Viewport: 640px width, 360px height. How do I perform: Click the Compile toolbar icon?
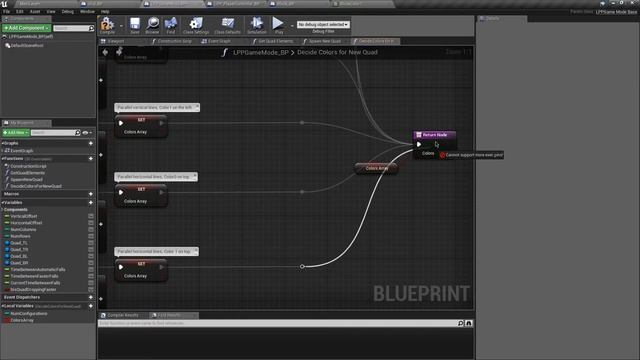click(107, 25)
